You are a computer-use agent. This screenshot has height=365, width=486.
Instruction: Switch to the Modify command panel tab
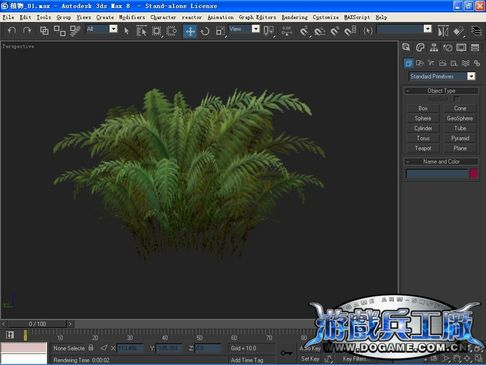click(420, 47)
